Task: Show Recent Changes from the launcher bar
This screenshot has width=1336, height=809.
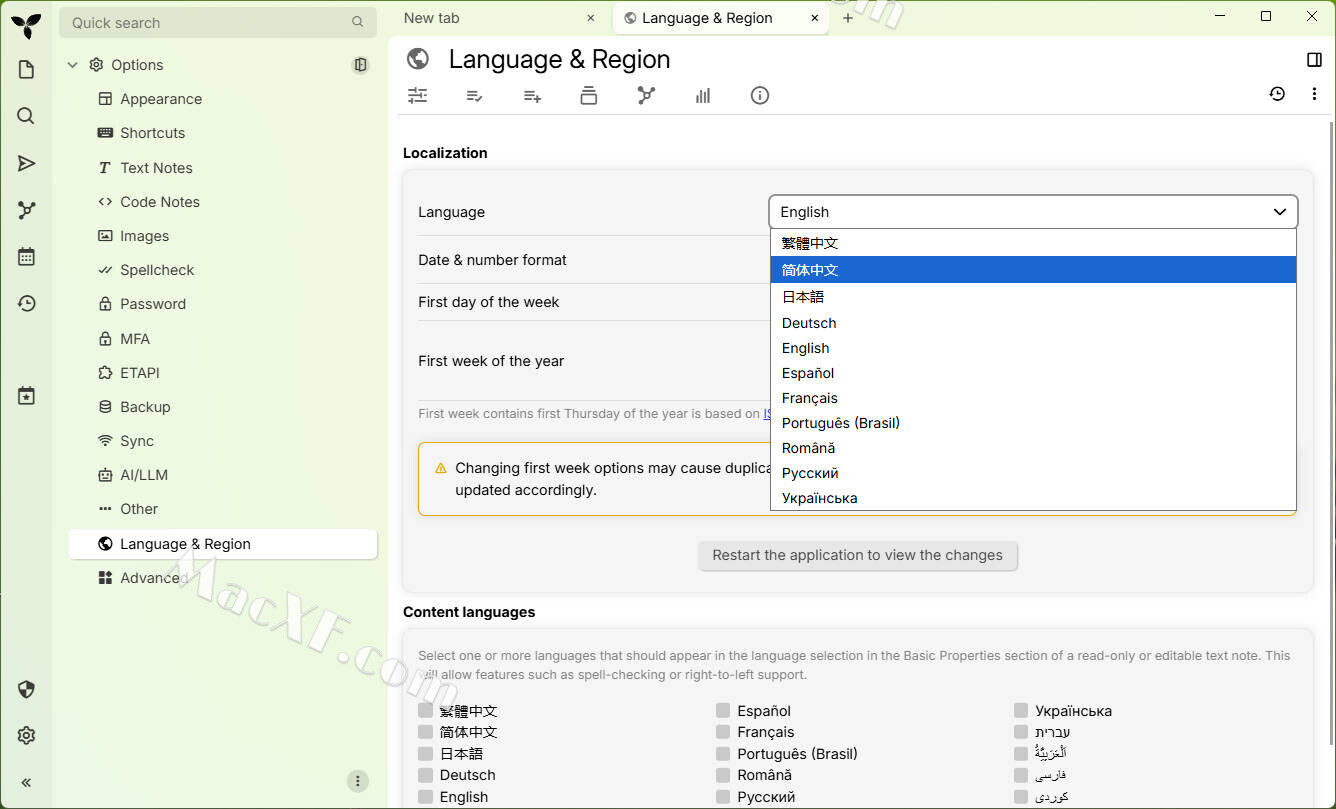Action: 26,304
